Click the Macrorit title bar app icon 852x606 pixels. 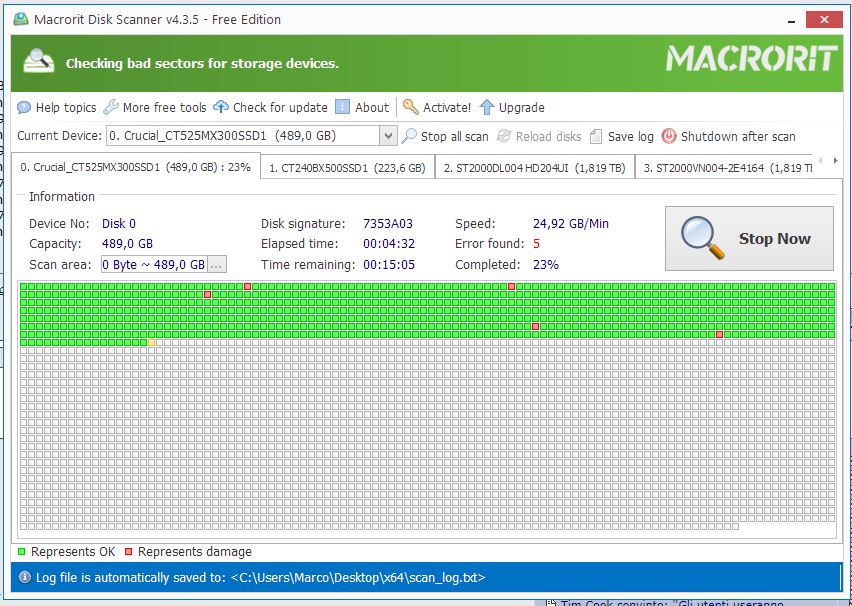[x=21, y=19]
